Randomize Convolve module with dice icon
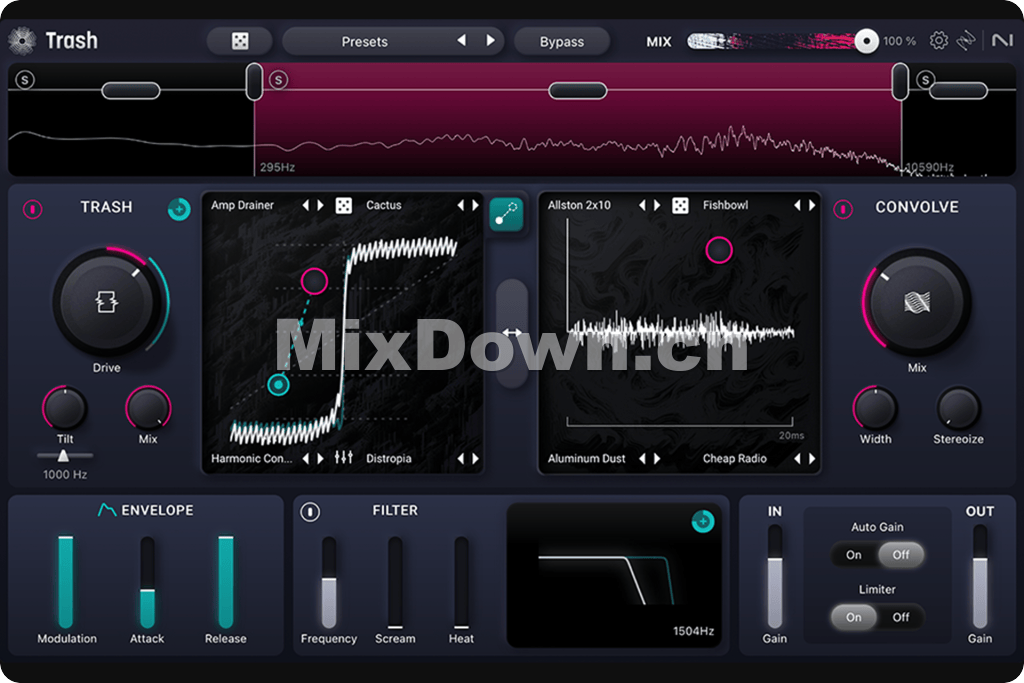The height and width of the screenshot is (683, 1024). pos(680,206)
